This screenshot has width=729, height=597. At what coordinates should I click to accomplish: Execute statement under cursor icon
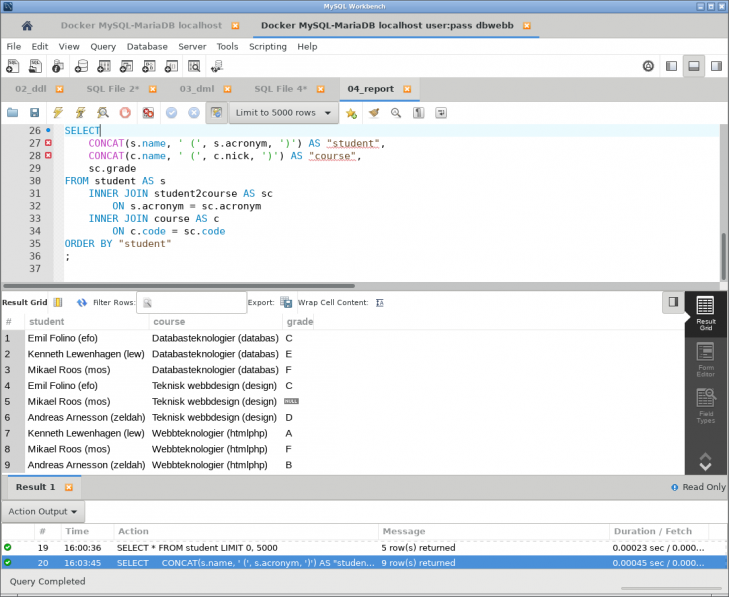coord(80,113)
